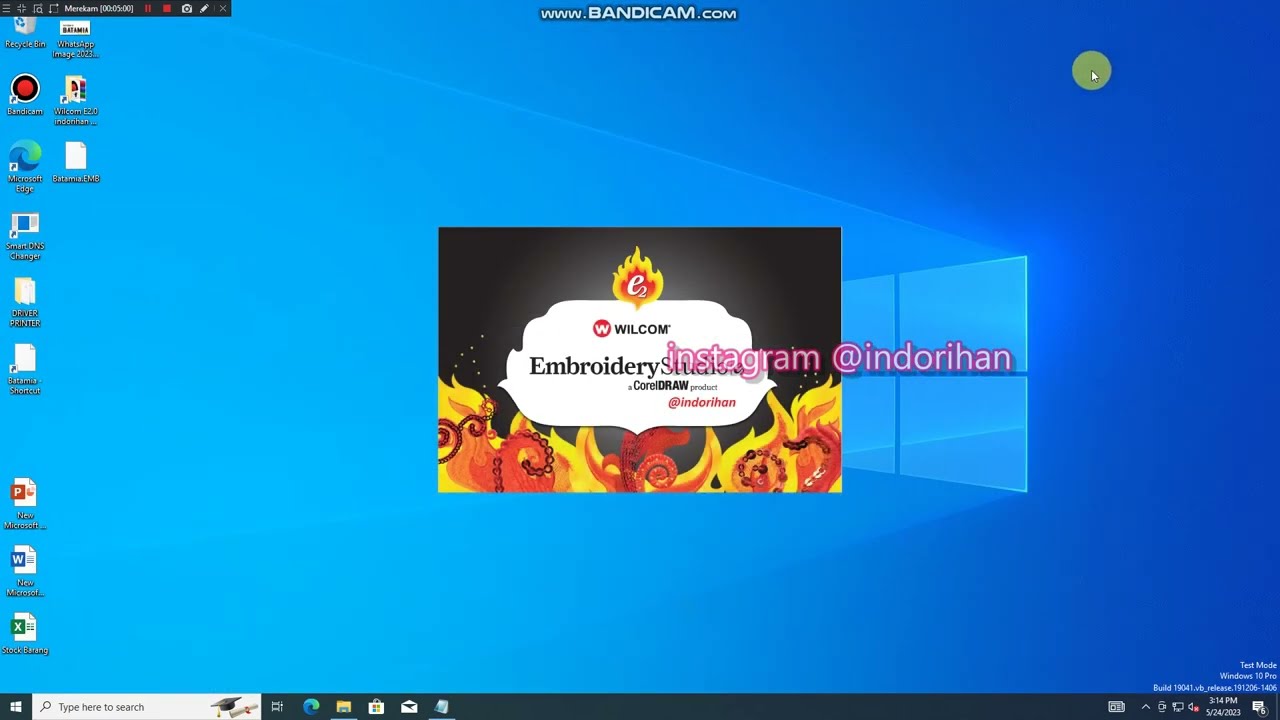Viewport: 1280px width, 720px height.
Task: Stop the Bandicam recording
Action: [x=167, y=8]
